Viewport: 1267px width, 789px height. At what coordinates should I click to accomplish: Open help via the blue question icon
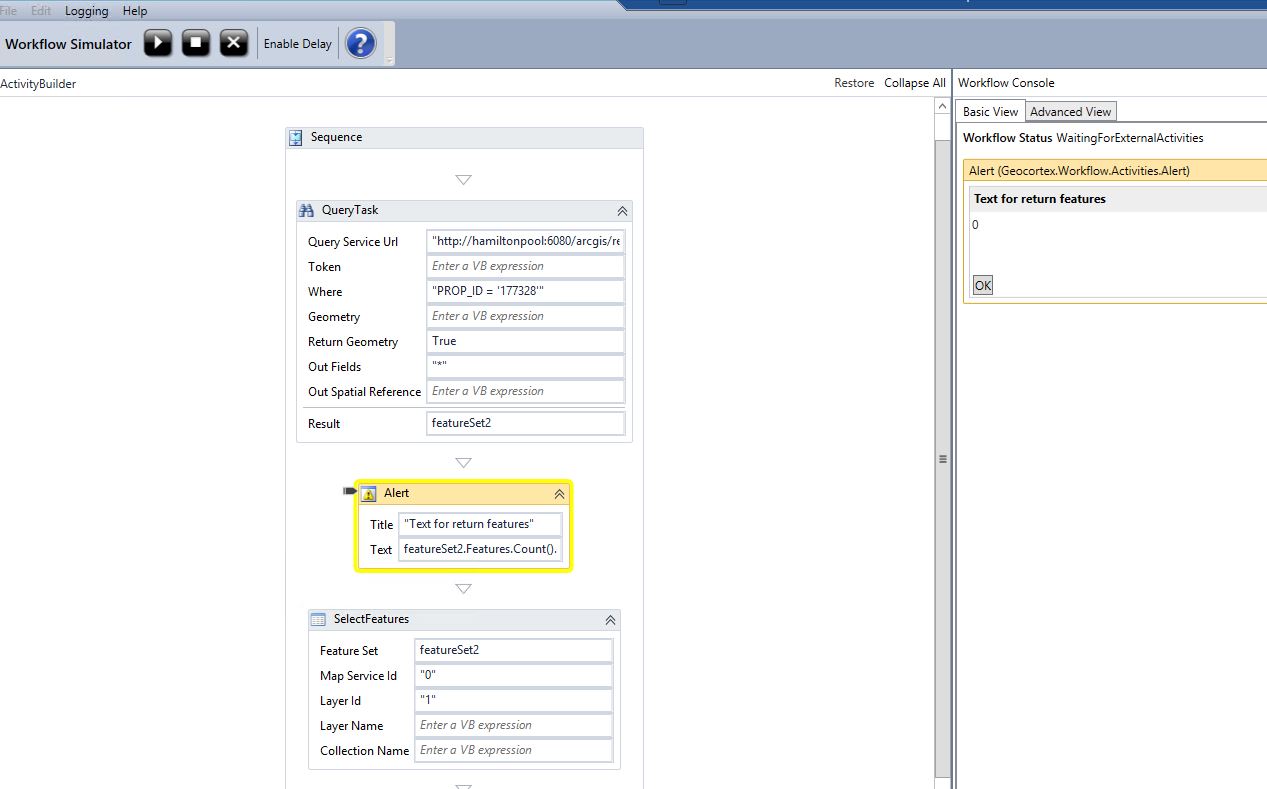(360, 43)
